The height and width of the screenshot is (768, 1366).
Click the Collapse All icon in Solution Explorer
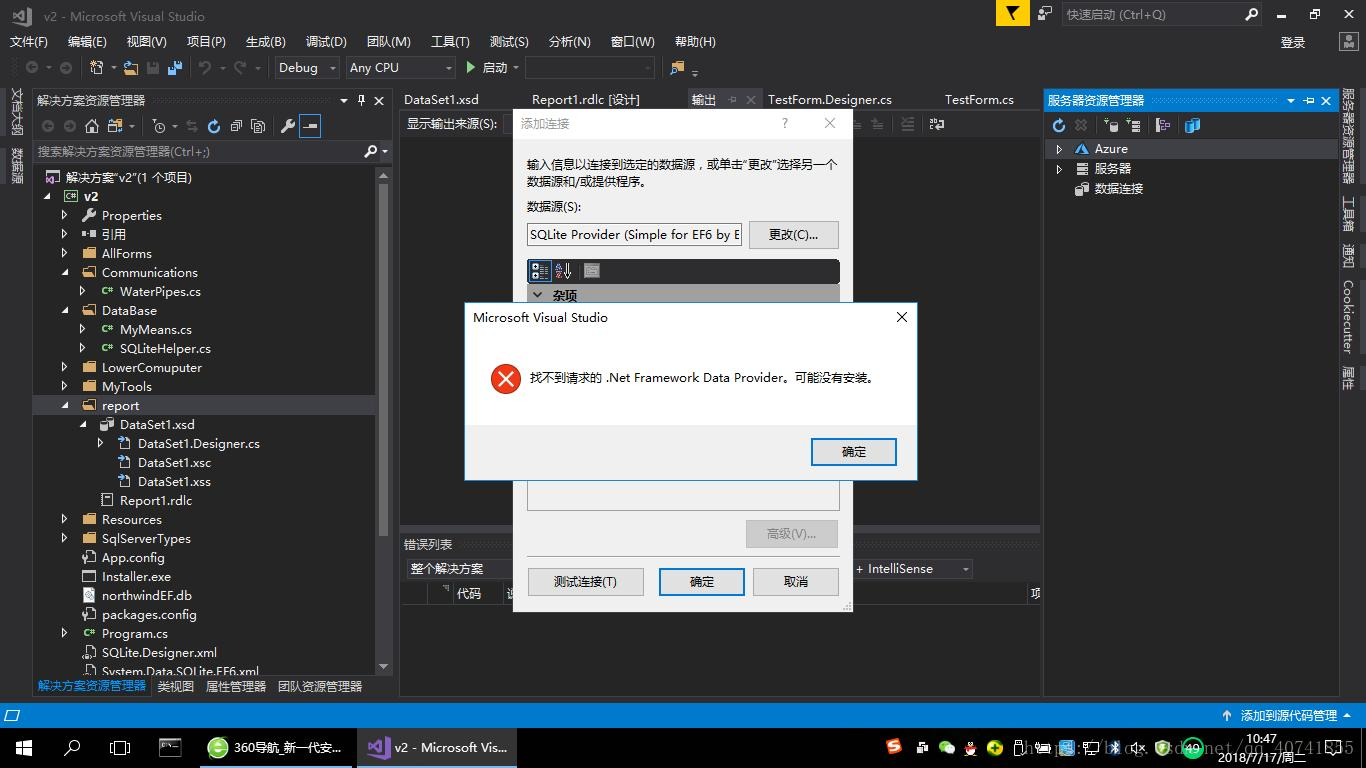click(x=238, y=125)
